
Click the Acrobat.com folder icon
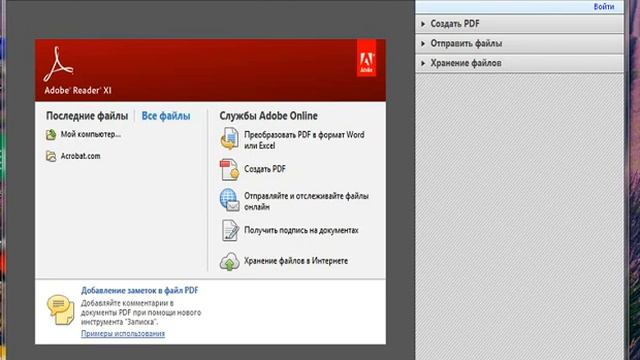(x=51, y=156)
